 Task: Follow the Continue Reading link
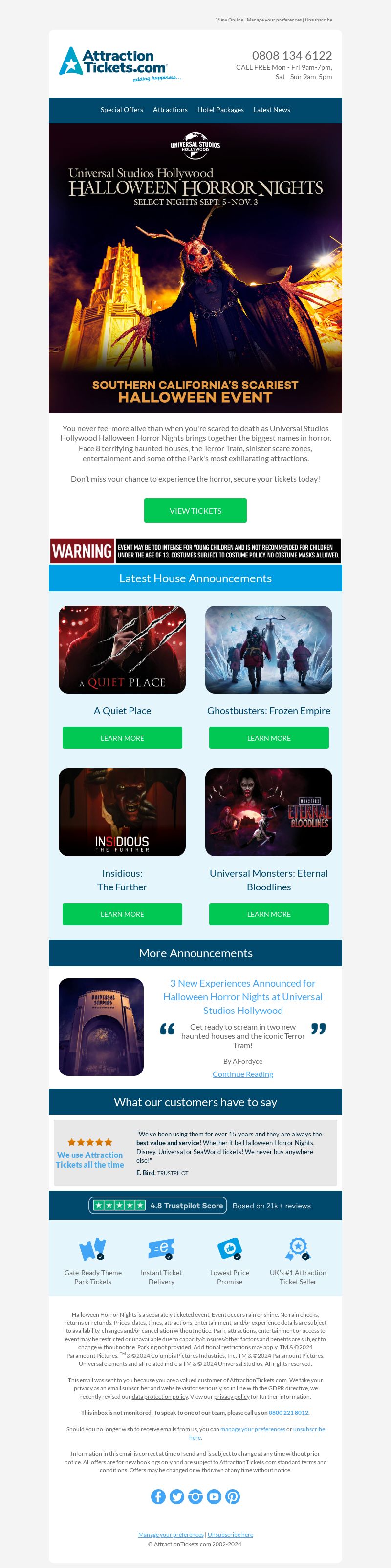click(x=243, y=1074)
